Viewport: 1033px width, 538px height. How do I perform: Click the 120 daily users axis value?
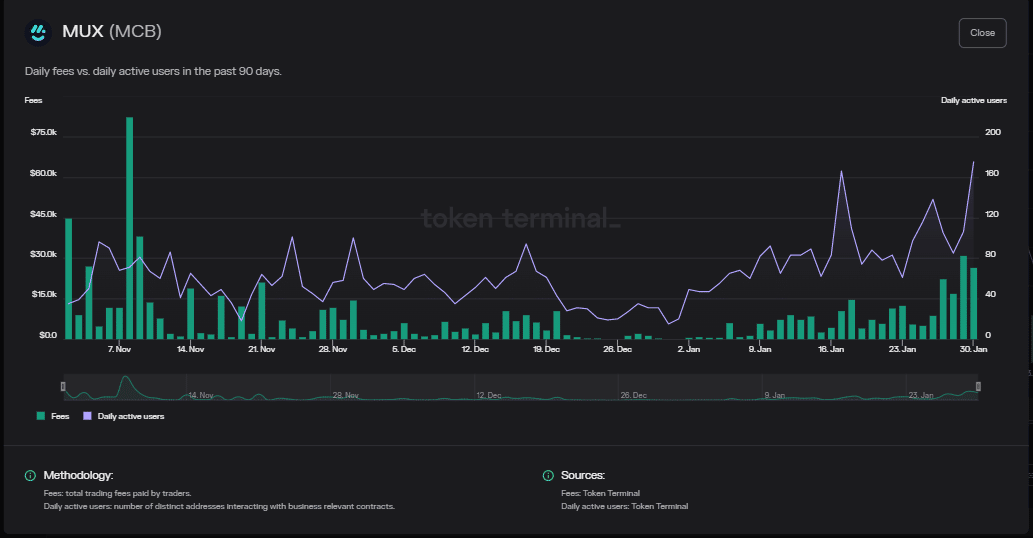(x=992, y=214)
